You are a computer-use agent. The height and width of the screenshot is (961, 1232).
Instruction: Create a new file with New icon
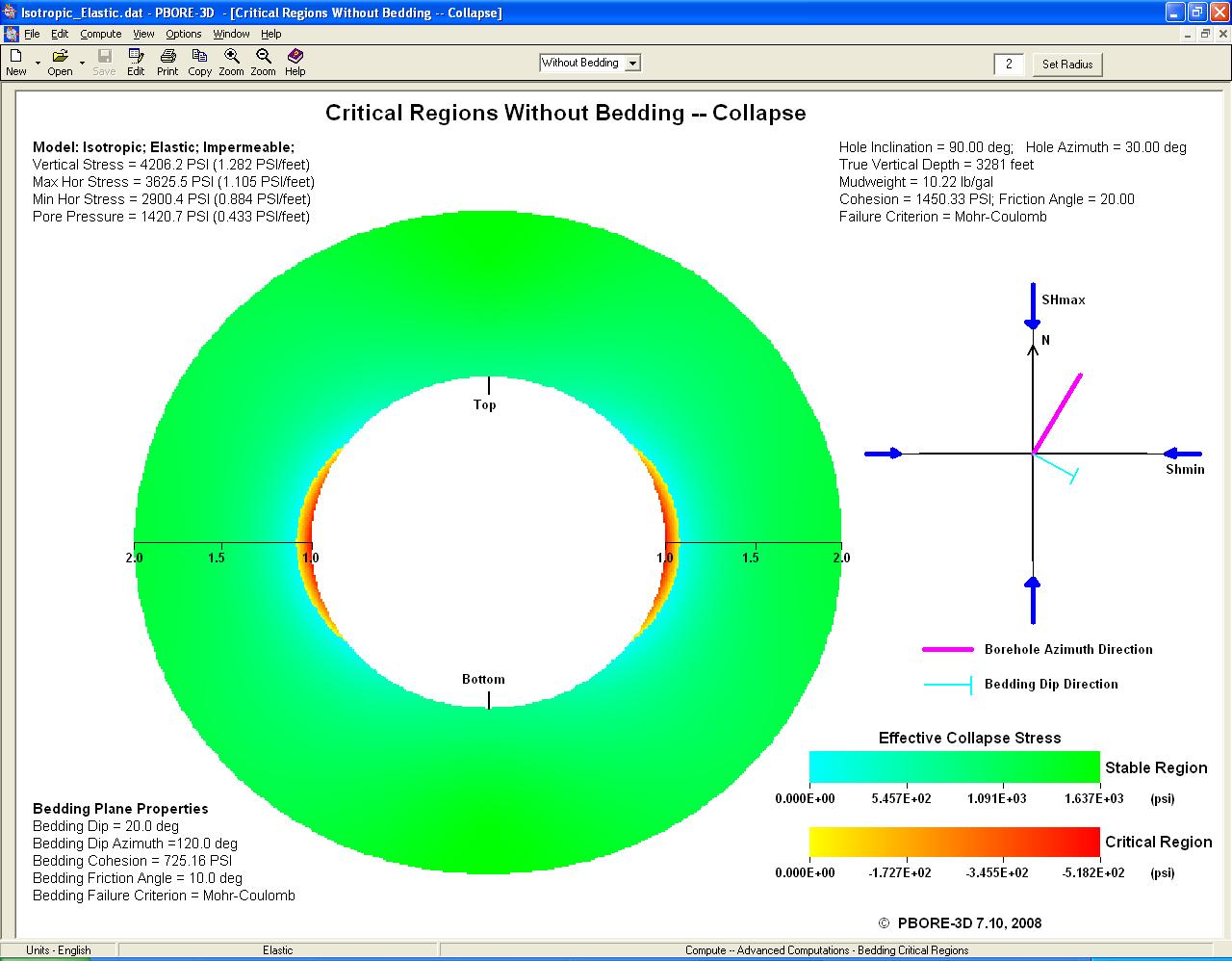[15, 63]
